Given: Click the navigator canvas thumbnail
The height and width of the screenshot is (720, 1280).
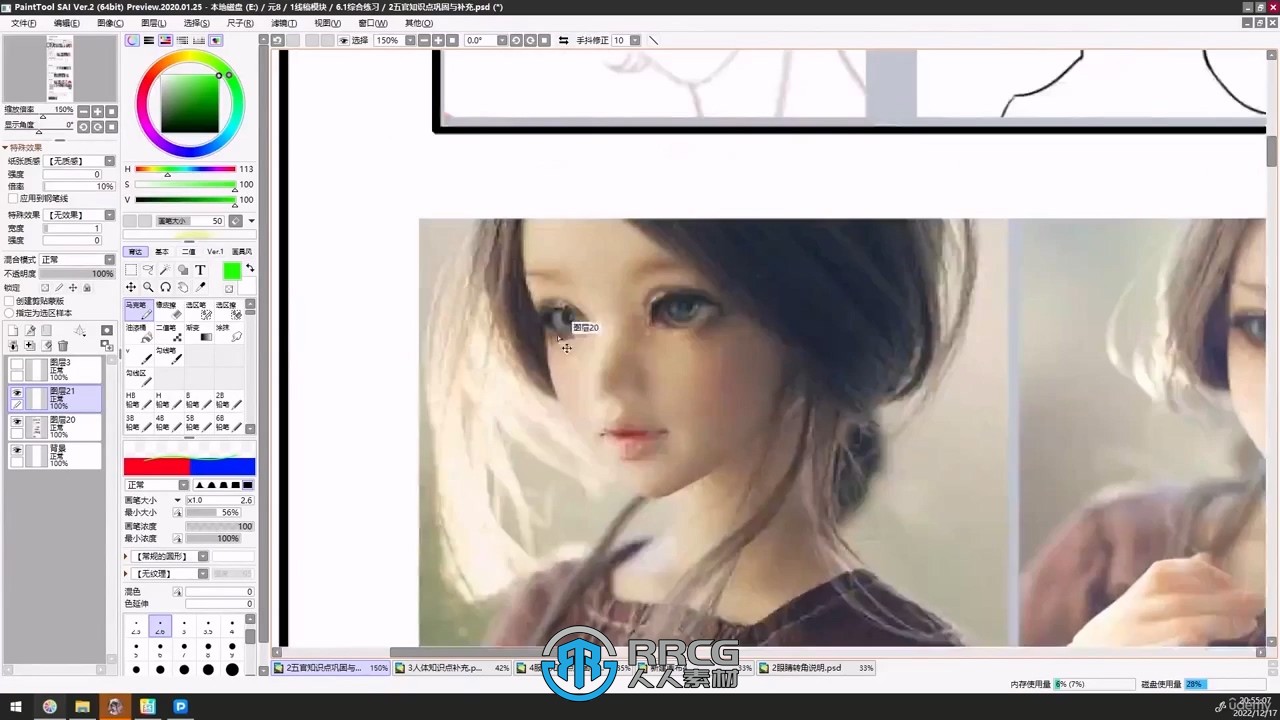Looking at the screenshot, I should point(60,68).
